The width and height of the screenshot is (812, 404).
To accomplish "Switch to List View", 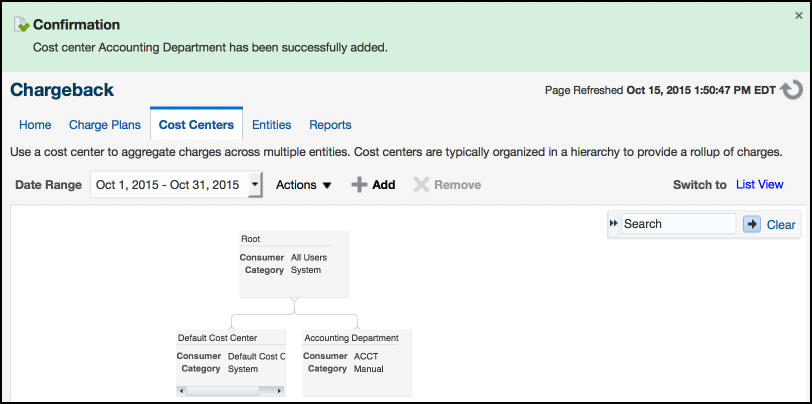I will [x=759, y=185].
